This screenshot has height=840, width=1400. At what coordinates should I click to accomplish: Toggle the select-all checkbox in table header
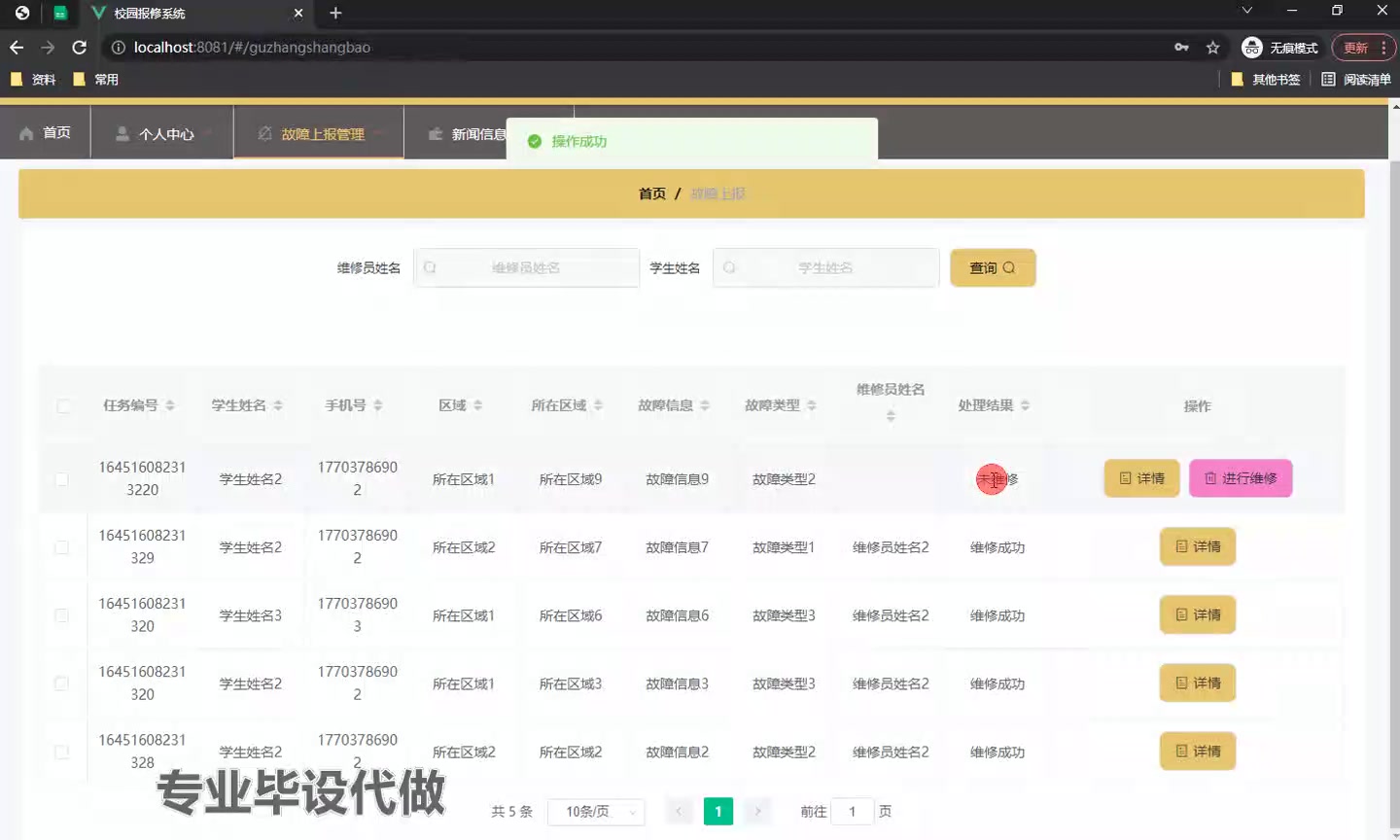pos(63,405)
